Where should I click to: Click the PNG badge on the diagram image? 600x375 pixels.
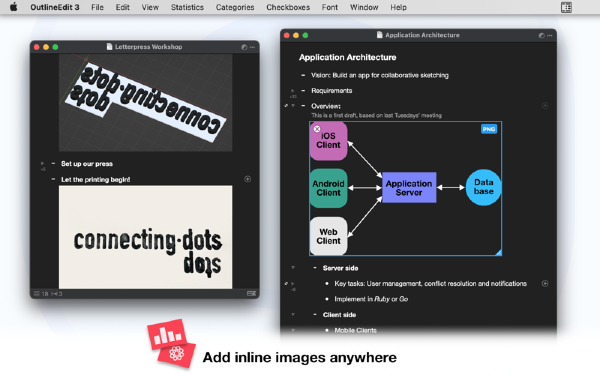489,129
